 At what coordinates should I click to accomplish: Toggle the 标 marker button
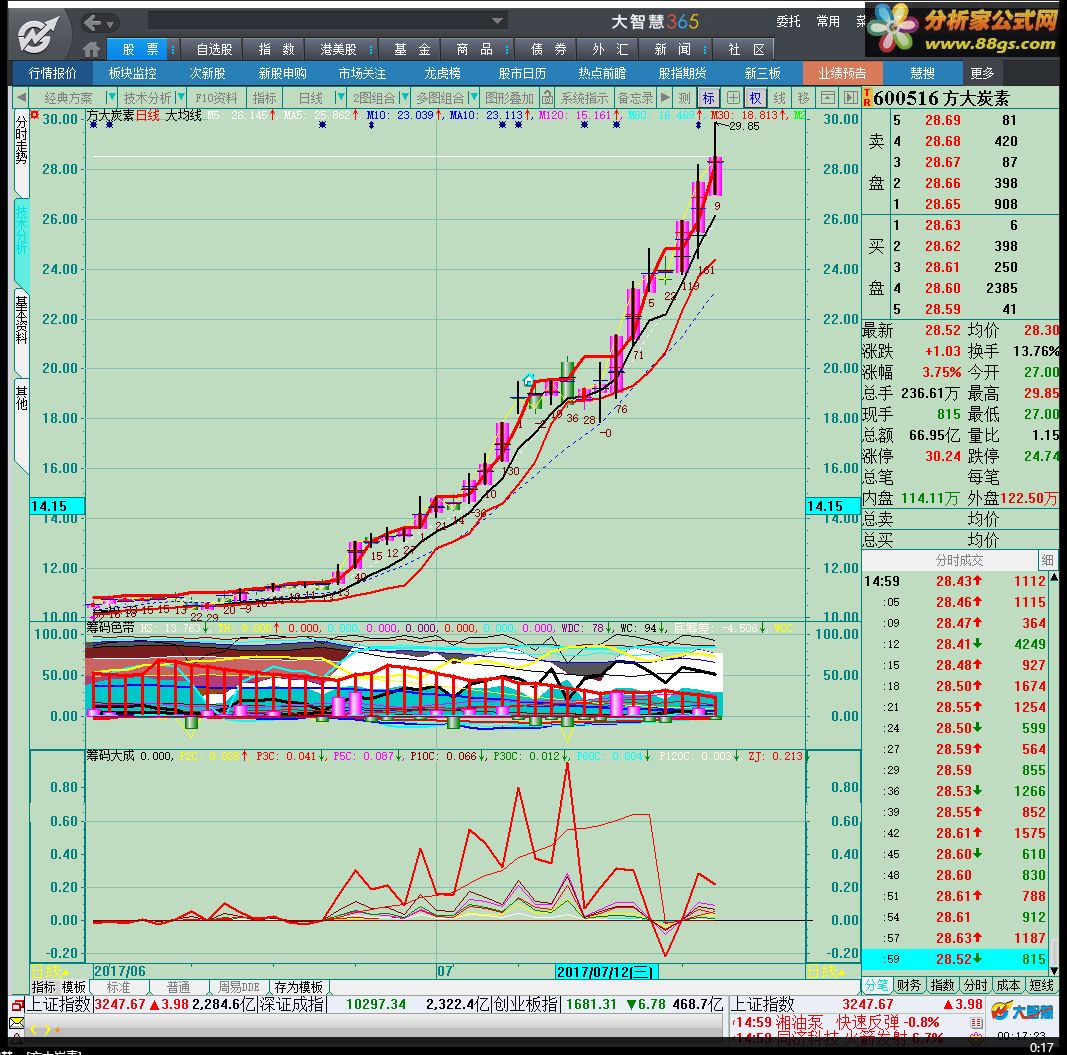click(x=708, y=98)
